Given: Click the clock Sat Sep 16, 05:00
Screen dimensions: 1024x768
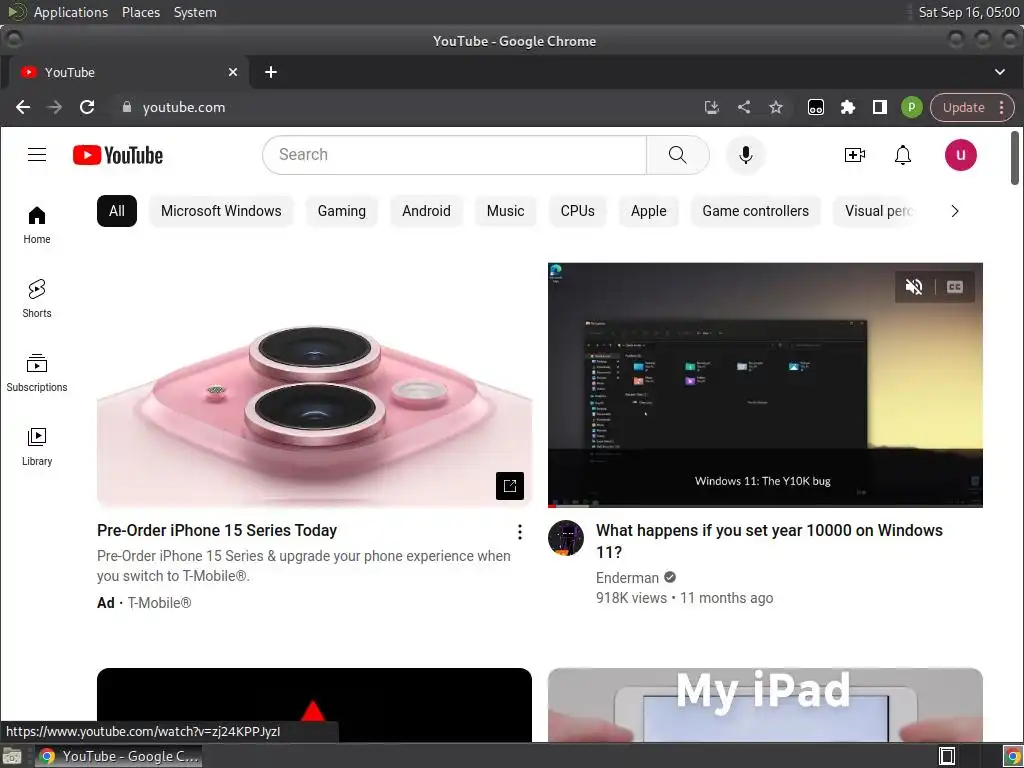Looking at the screenshot, I should tap(968, 12).
